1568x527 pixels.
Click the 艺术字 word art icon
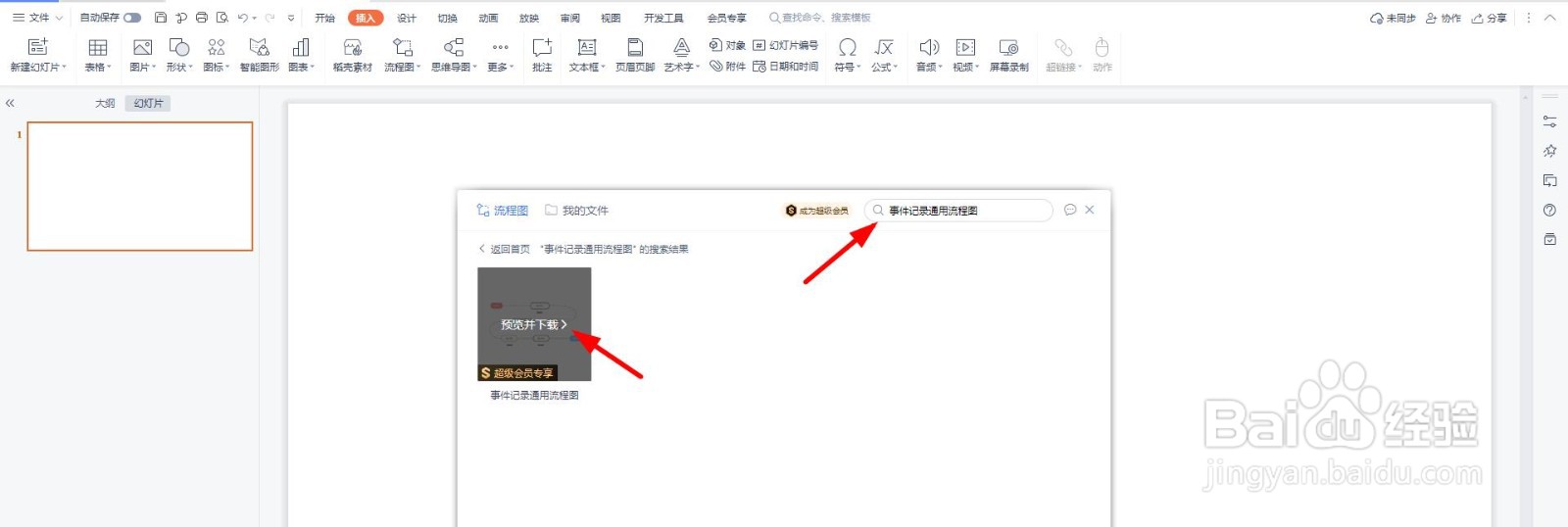point(681,47)
